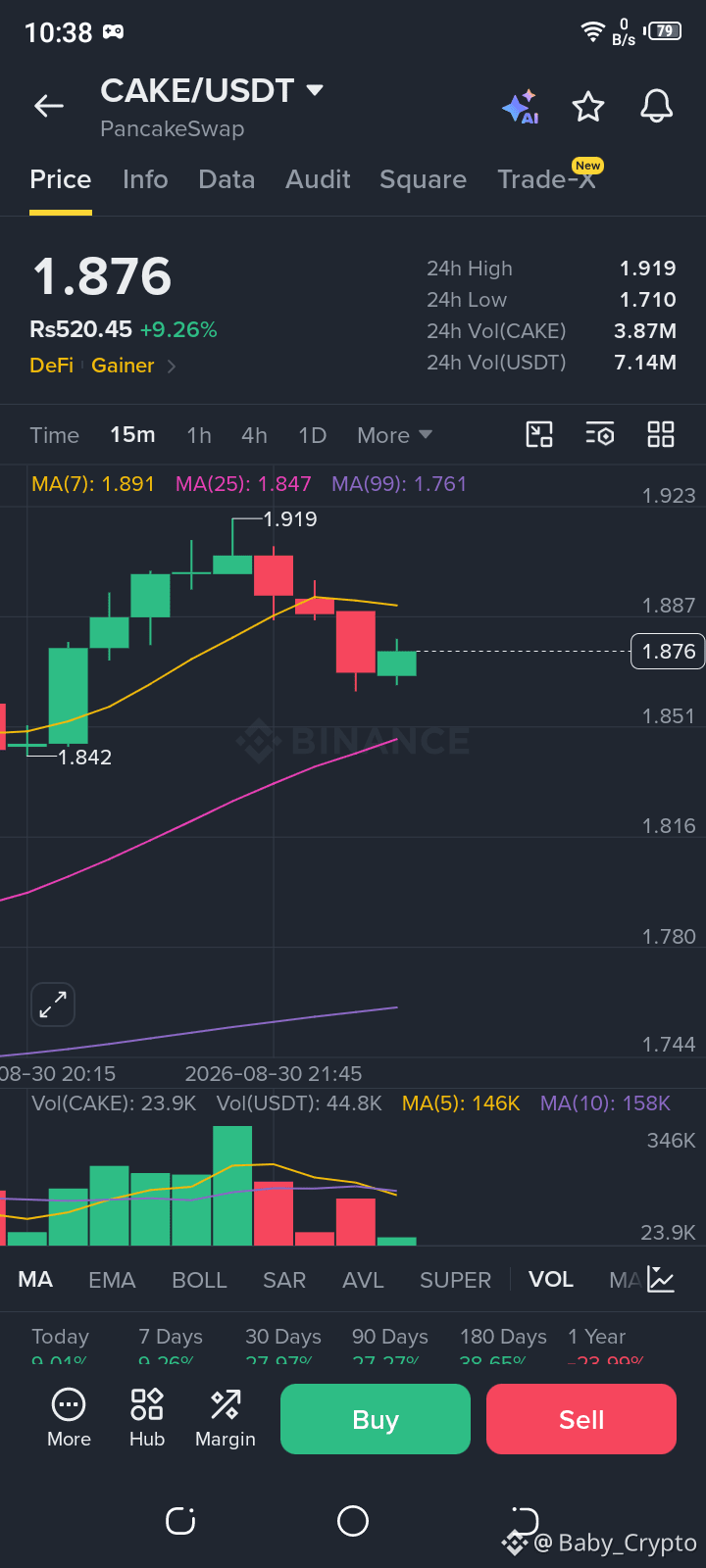Switch to the Price tab

tap(61, 179)
